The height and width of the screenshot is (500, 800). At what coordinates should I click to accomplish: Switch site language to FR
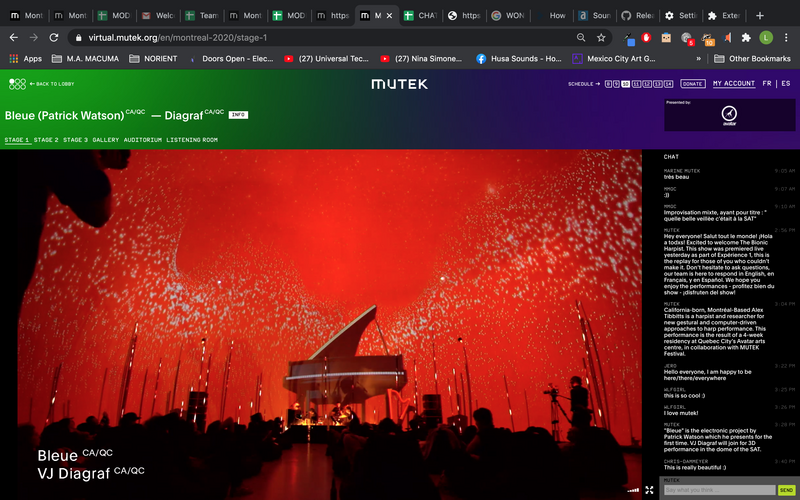click(767, 83)
